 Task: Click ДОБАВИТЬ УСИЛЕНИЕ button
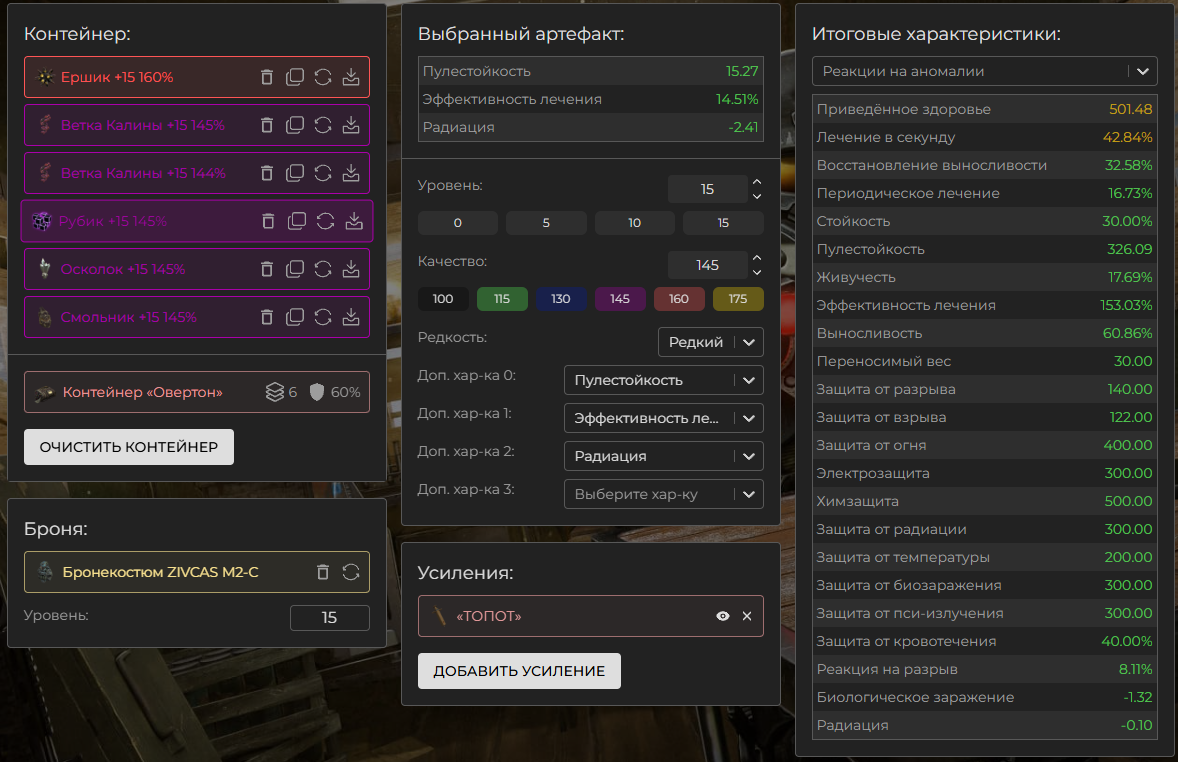[x=519, y=671]
